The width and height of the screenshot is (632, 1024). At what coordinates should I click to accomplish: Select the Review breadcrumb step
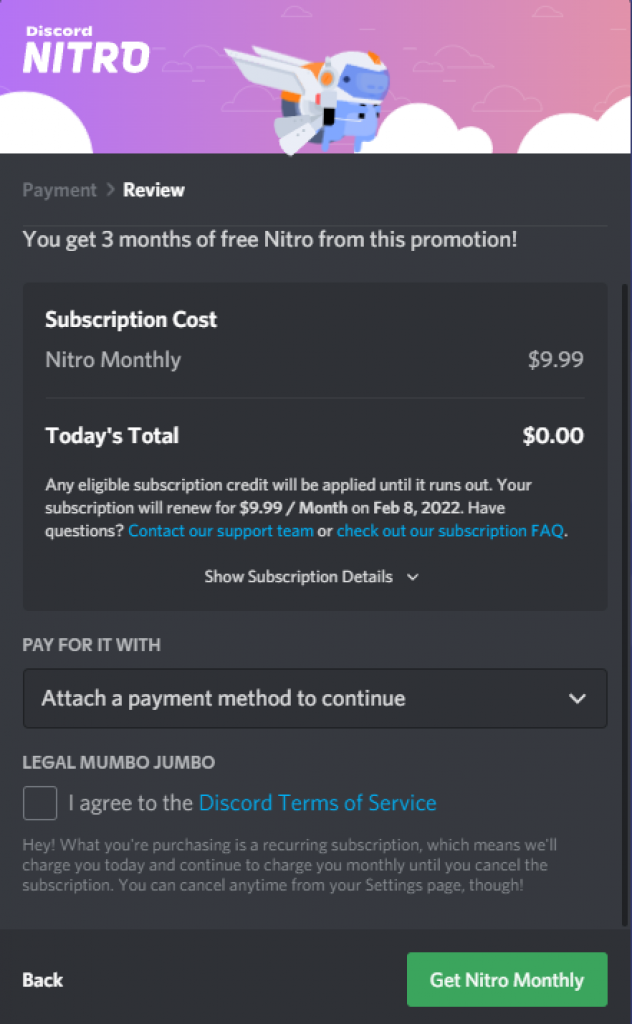click(154, 190)
